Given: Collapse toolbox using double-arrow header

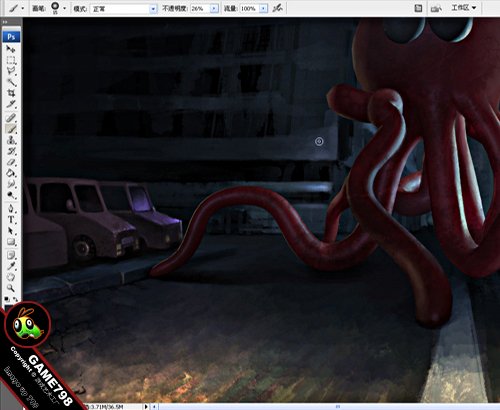Looking at the screenshot, I should (5, 22).
